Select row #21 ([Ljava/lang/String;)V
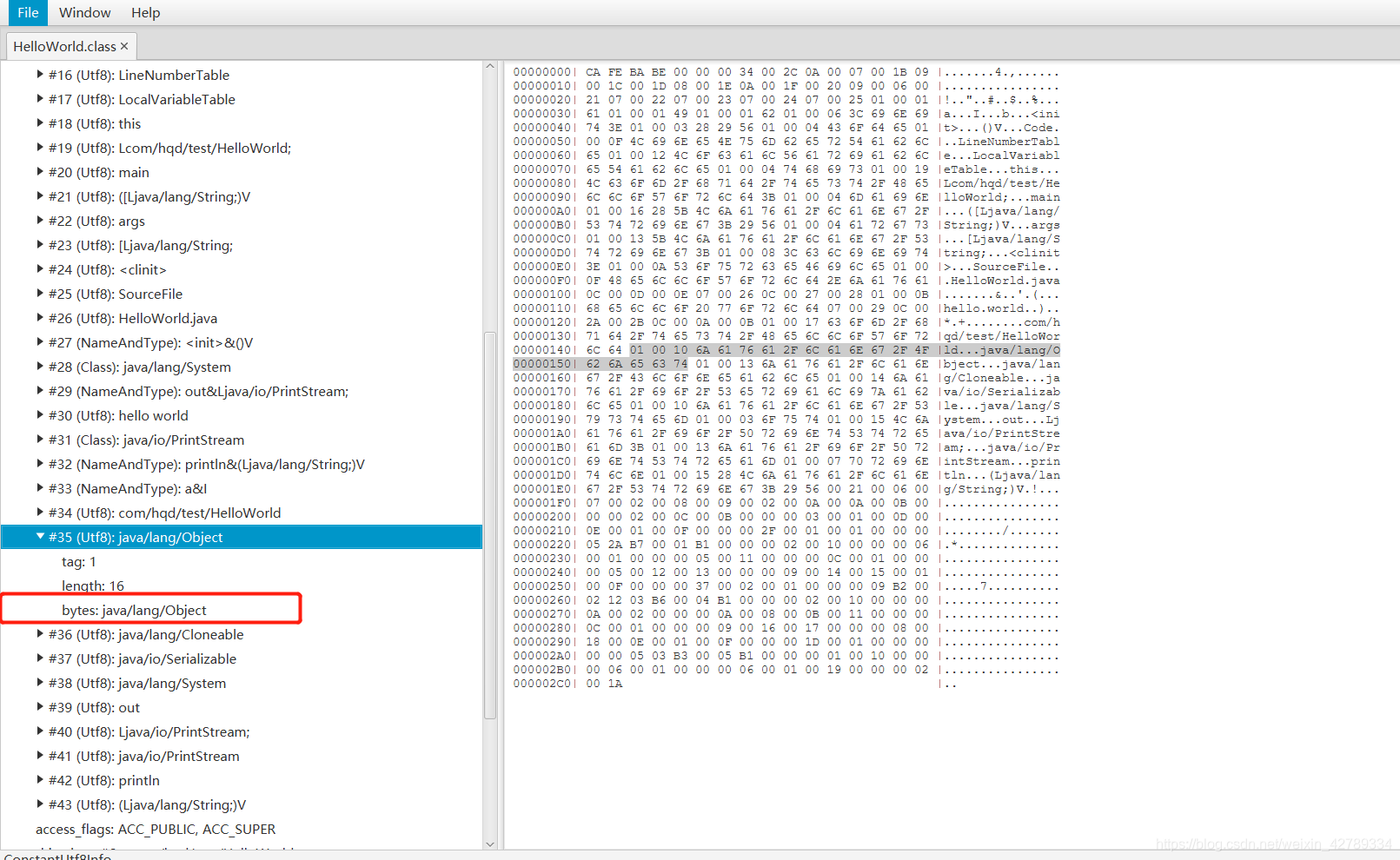 (x=242, y=196)
